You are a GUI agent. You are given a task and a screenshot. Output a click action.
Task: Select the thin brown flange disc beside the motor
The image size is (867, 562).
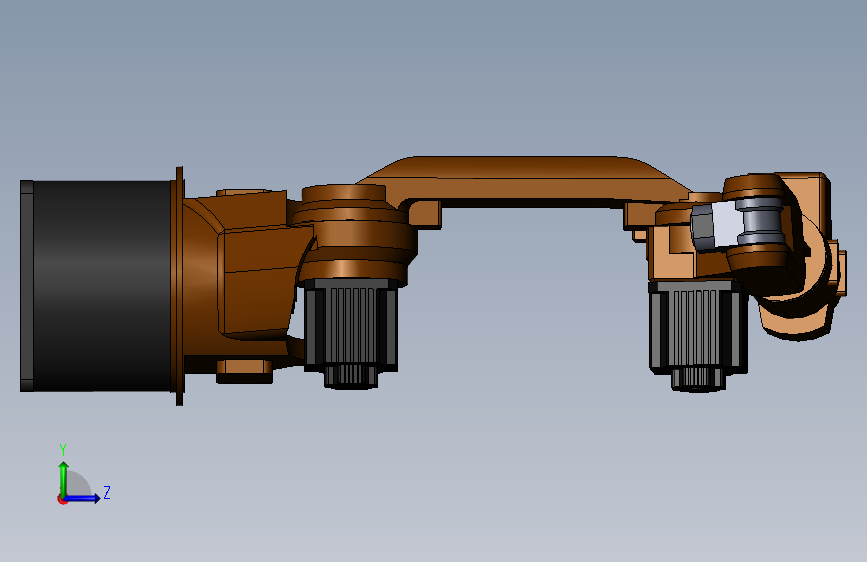coord(179,286)
